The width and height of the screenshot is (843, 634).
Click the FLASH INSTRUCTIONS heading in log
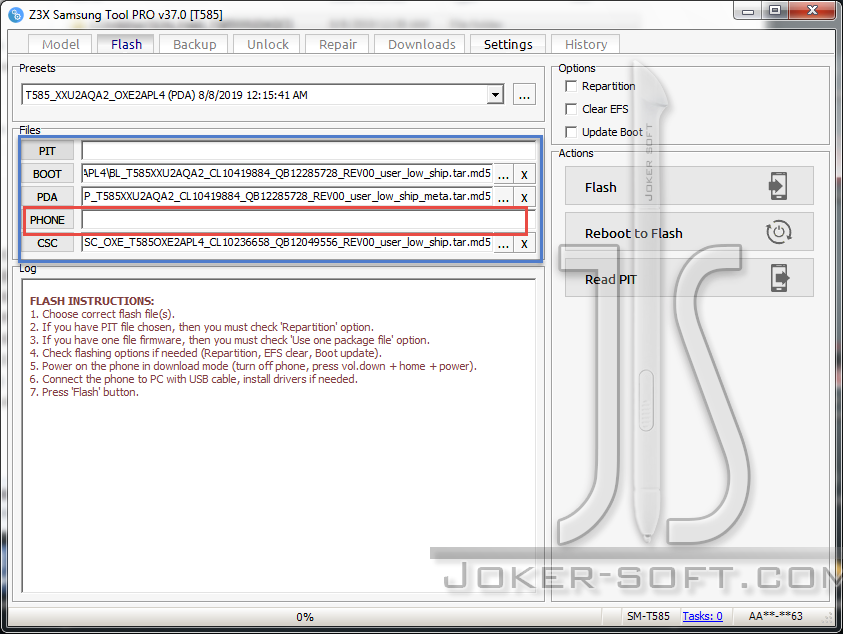tap(92, 301)
